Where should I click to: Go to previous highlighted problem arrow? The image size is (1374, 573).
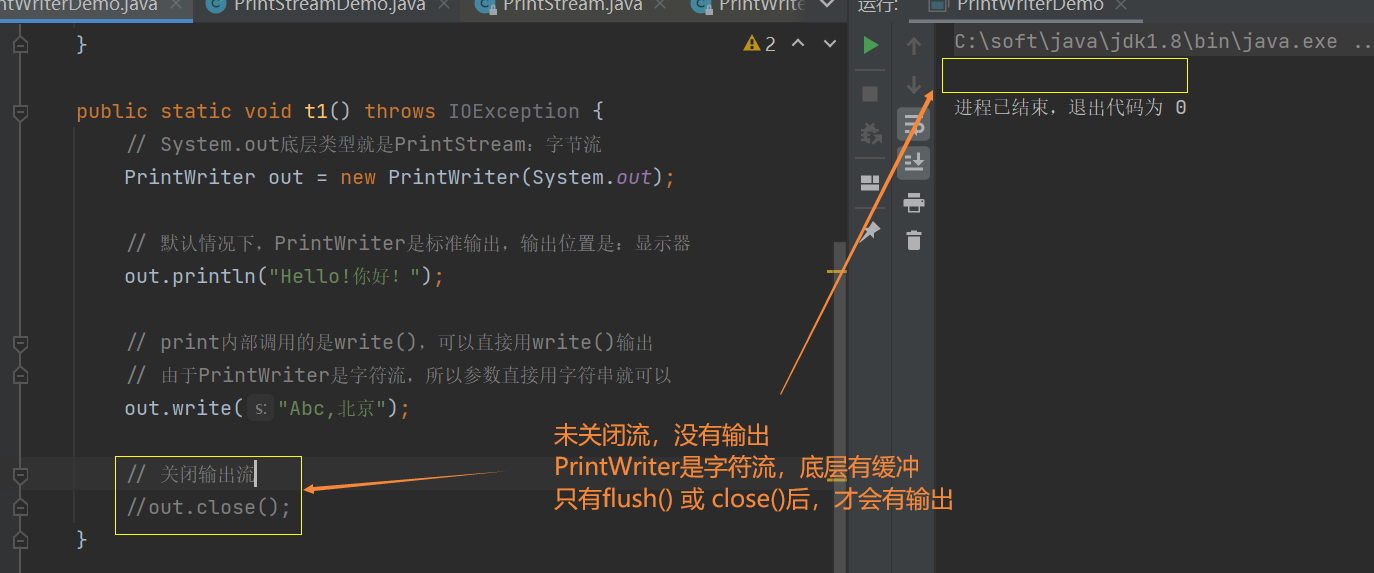(x=798, y=44)
